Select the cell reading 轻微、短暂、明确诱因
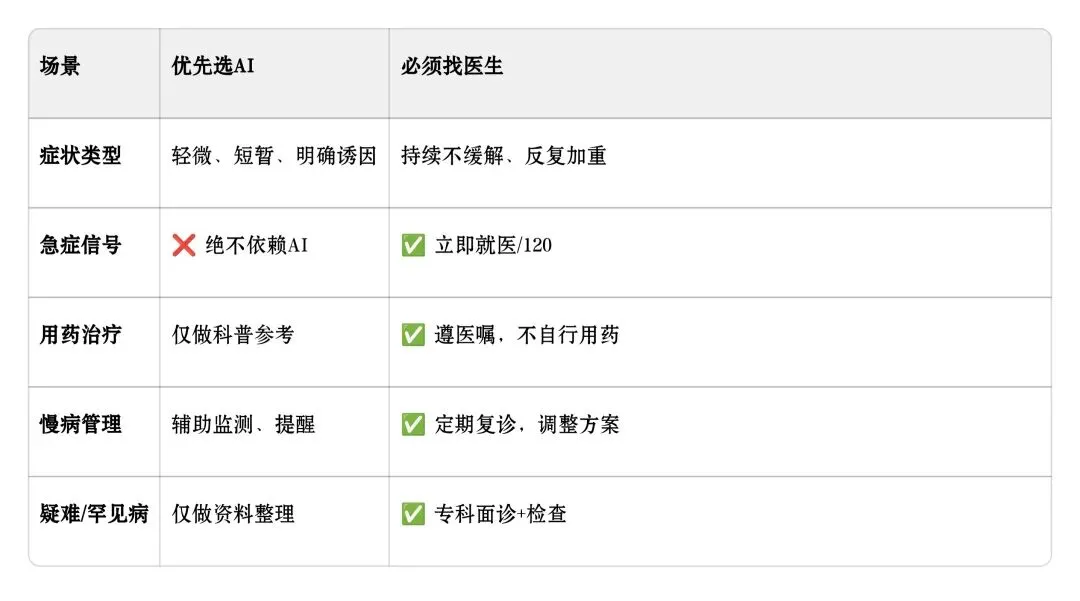Screen dimensions: 1080x601 tap(274, 156)
